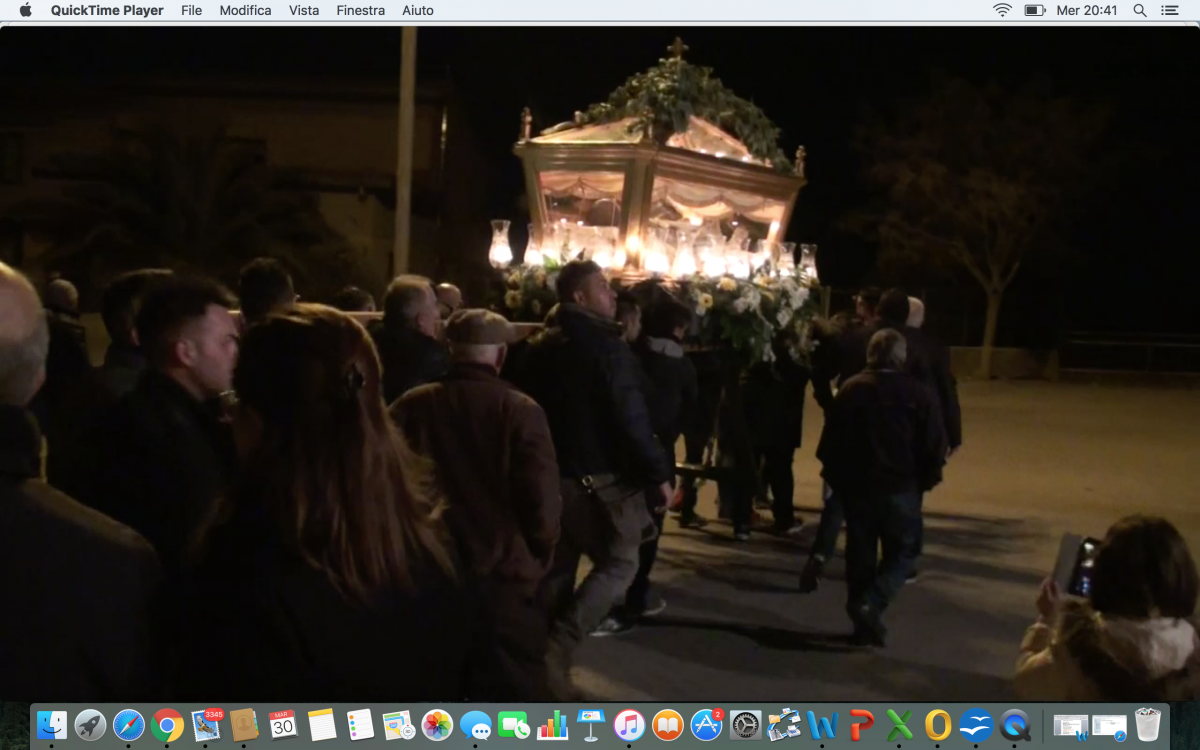Open the Migration Assistant icon in Dock
Image resolution: width=1200 pixels, height=750 pixels.
(x=783, y=725)
